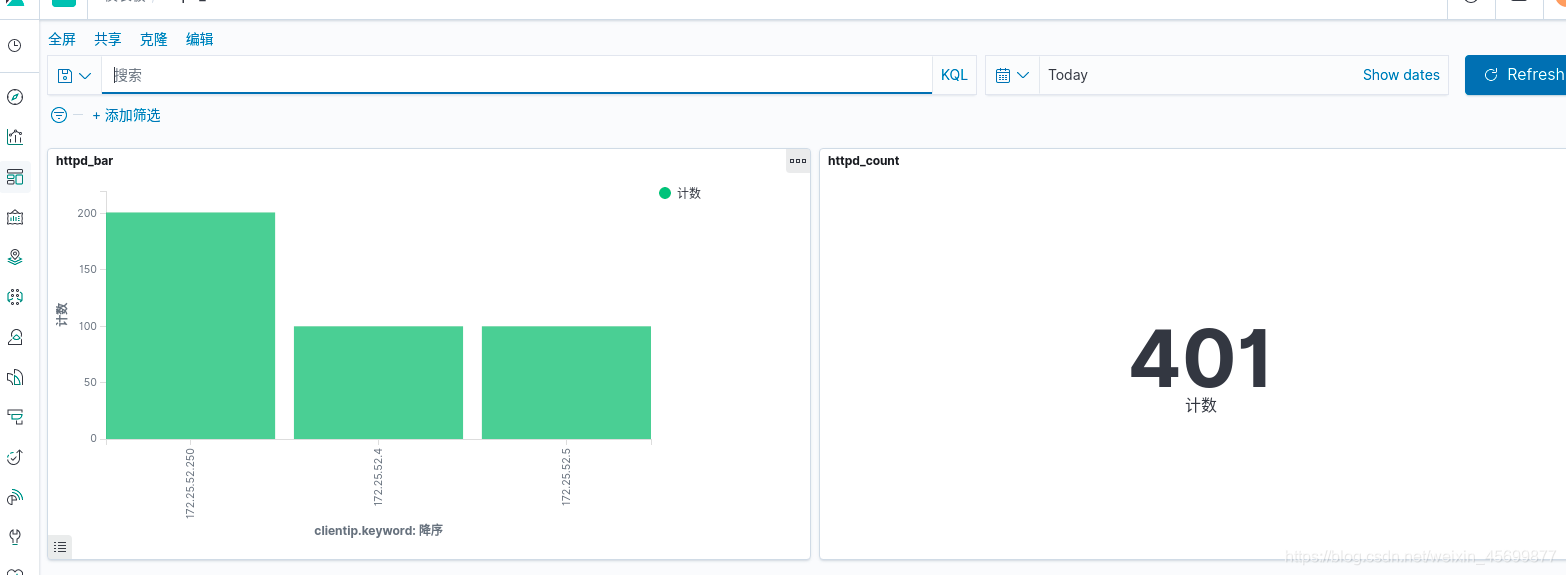
Task: Click green 计数 legend color dot
Action: pyautogui.click(x=665, y=193)
